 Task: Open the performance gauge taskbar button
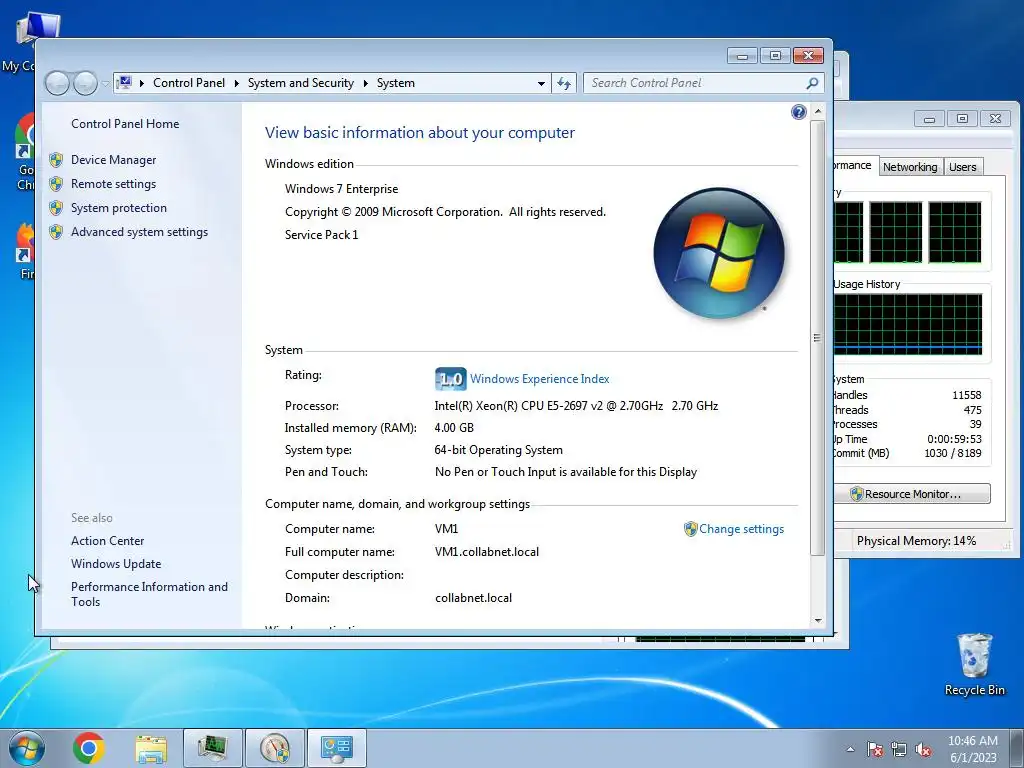pyautogui.click(x=275, y=748)
